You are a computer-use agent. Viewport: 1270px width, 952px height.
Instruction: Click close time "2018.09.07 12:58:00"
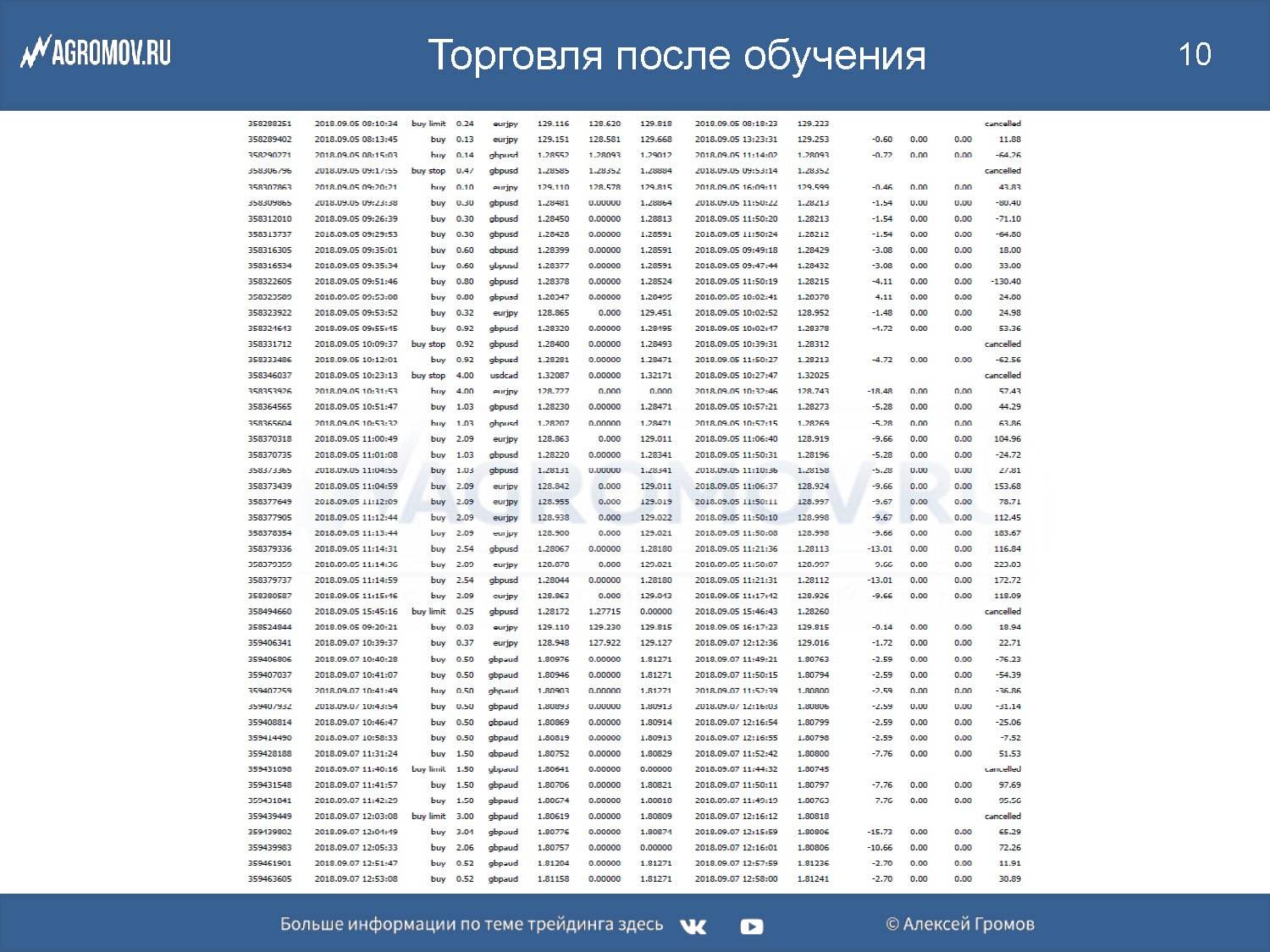pos(736,879)
